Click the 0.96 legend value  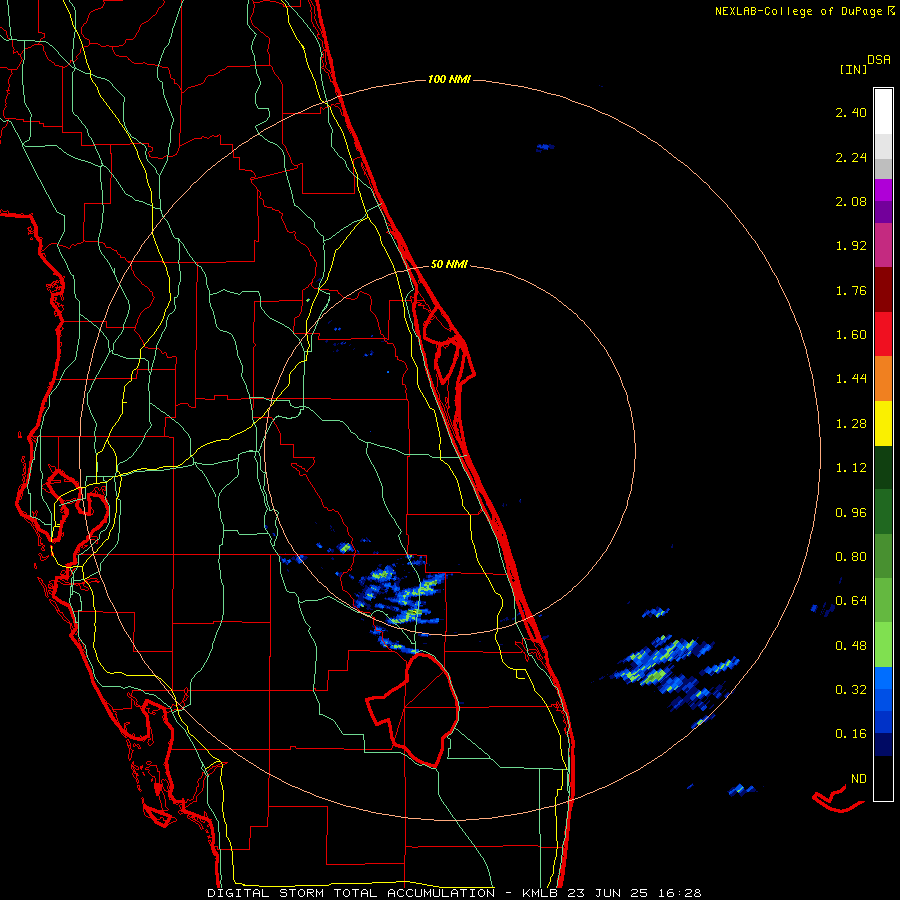851,513
